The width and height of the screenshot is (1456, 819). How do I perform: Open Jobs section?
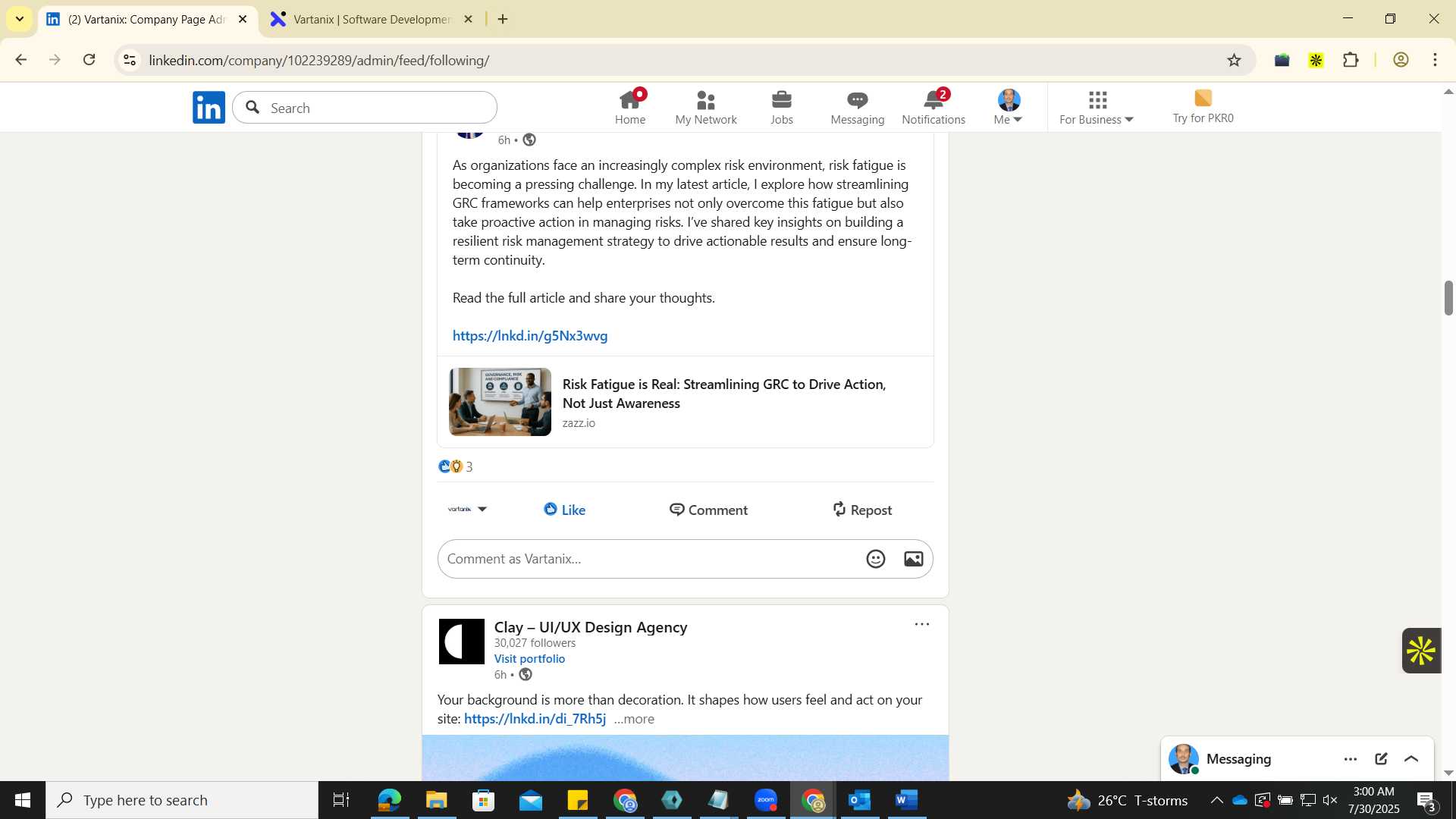(781, 107)
